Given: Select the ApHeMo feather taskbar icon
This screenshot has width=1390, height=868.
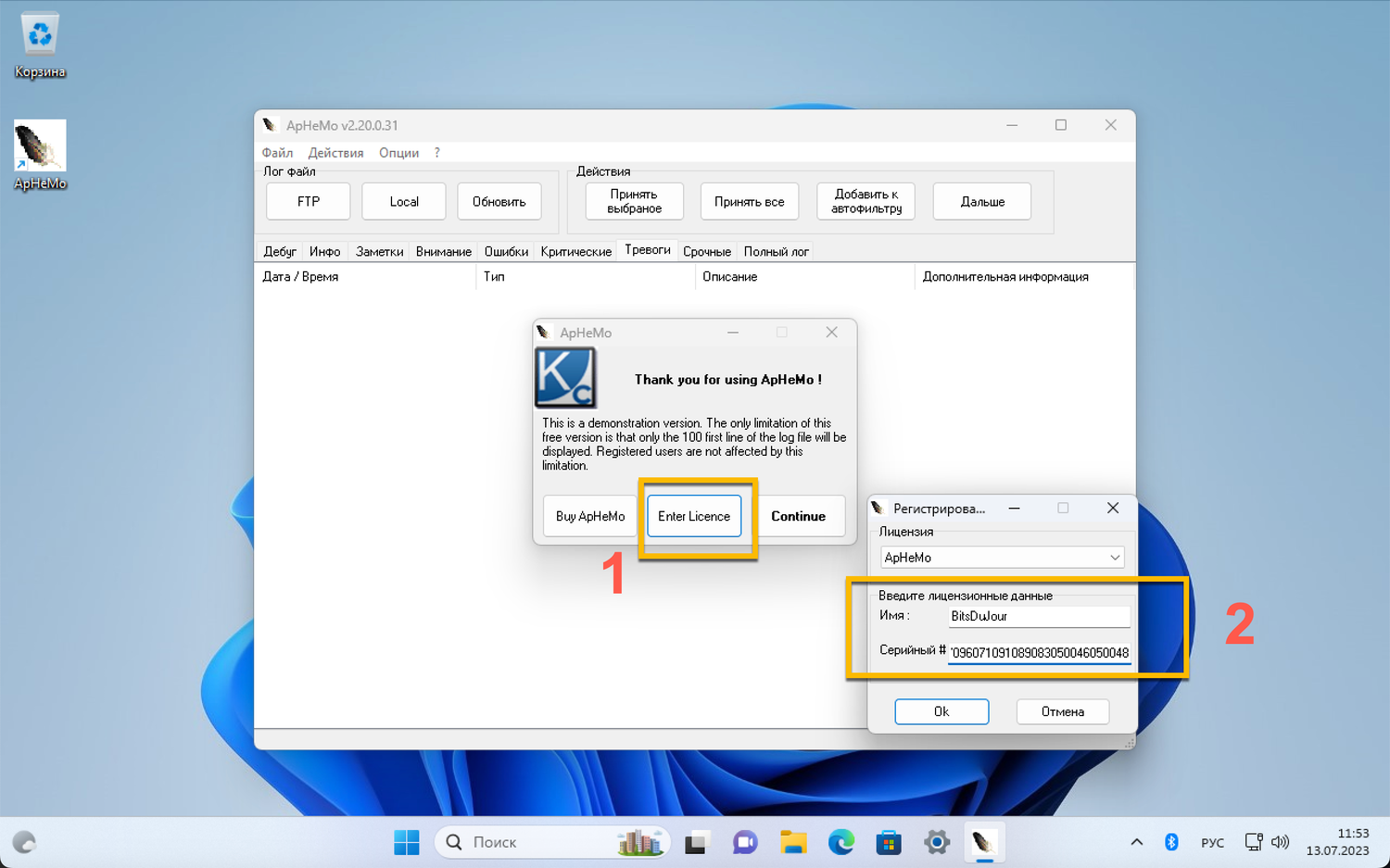Looking at the screenshot, I should click(x=984, y=842).
